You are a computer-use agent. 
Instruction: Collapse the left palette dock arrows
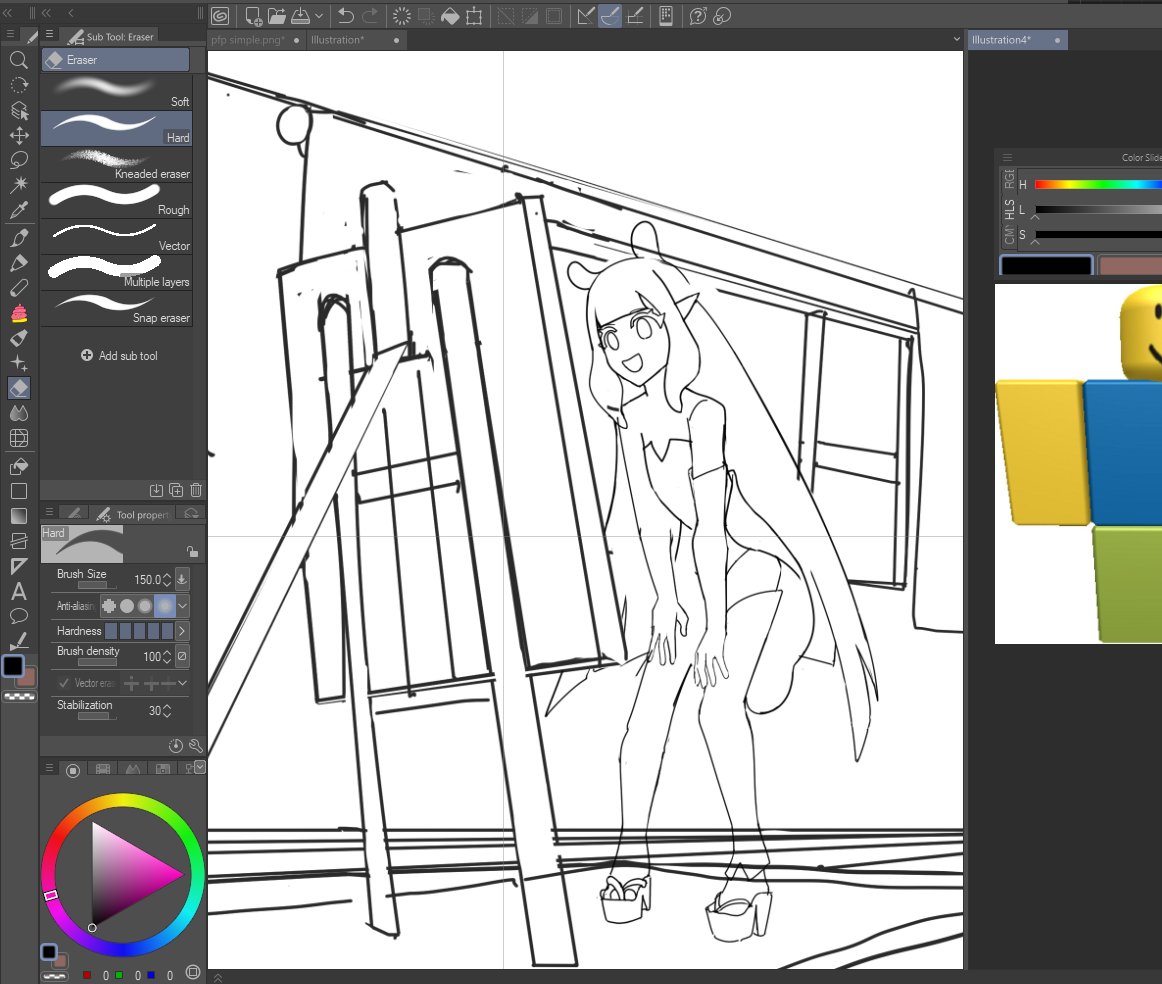click(x=7, y=13)
